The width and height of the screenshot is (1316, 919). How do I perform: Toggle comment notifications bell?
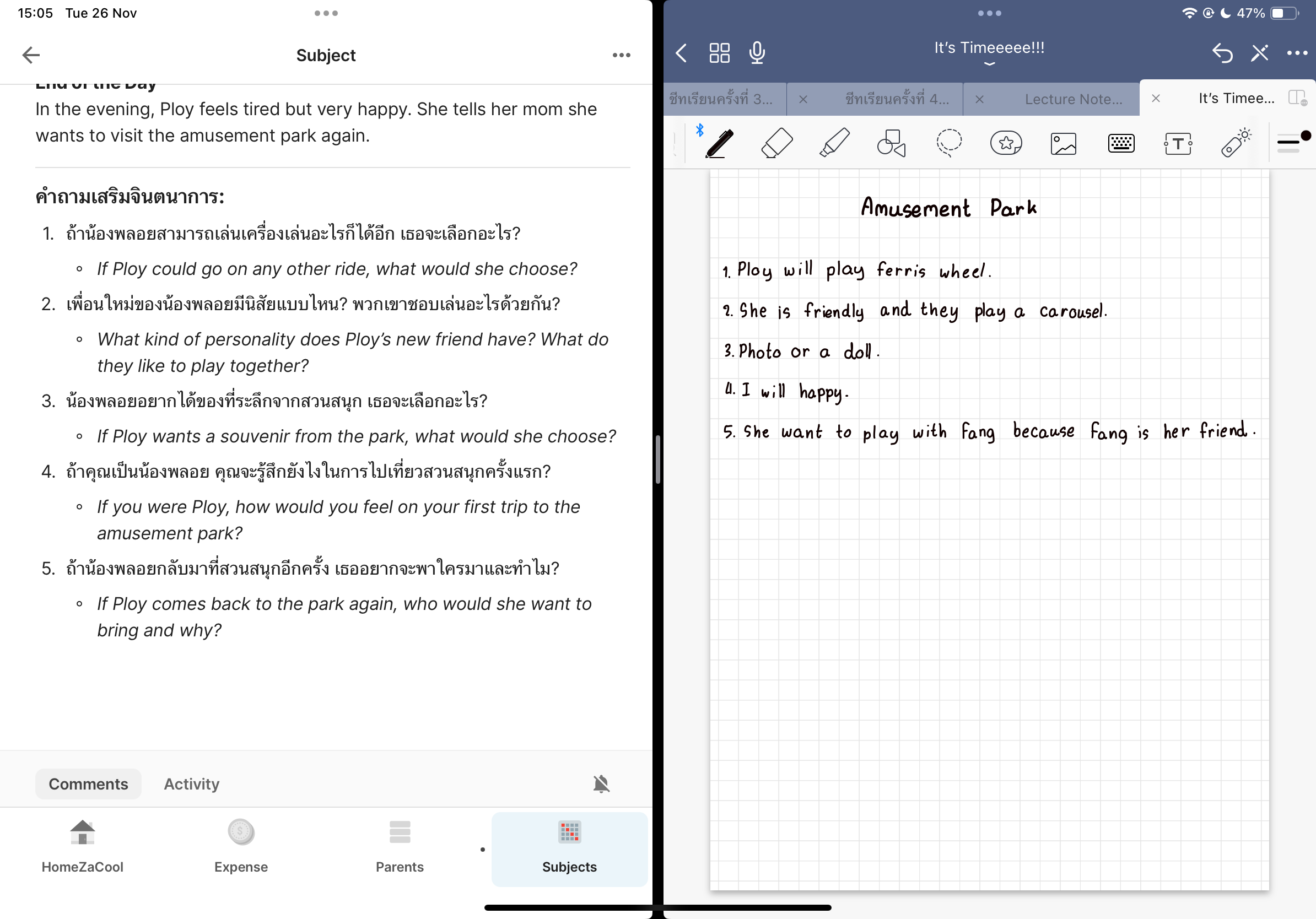[x=601, y=783]
